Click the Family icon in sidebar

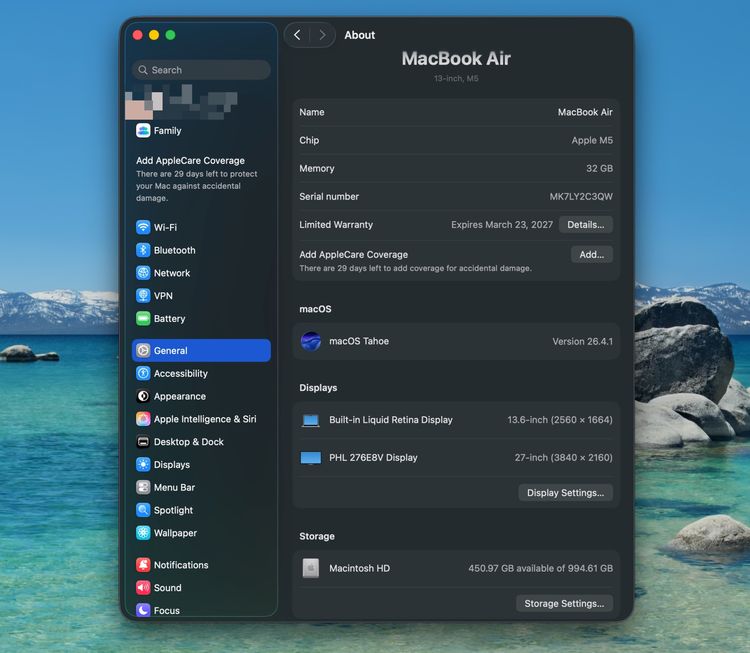tap(143, 131)
